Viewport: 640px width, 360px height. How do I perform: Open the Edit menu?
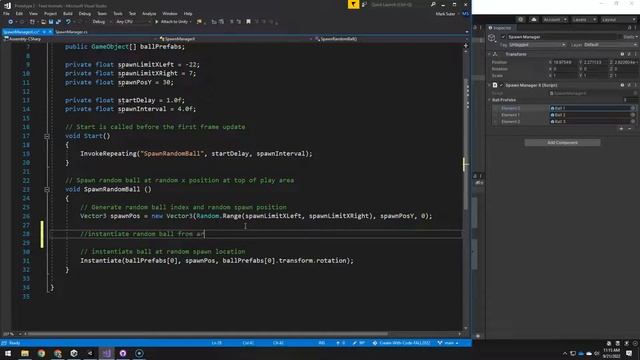point(19,13)
